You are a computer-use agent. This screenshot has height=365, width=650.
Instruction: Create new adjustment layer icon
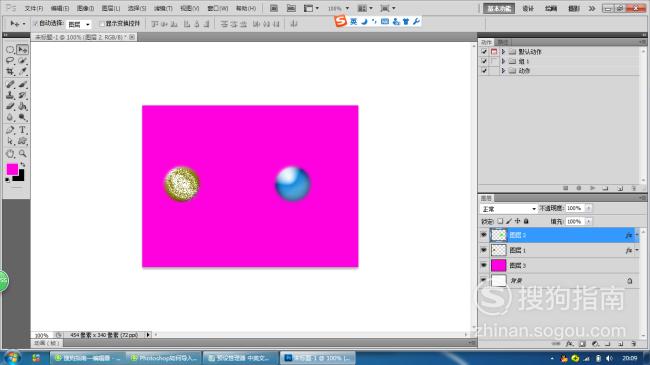[x=595, y=344]
